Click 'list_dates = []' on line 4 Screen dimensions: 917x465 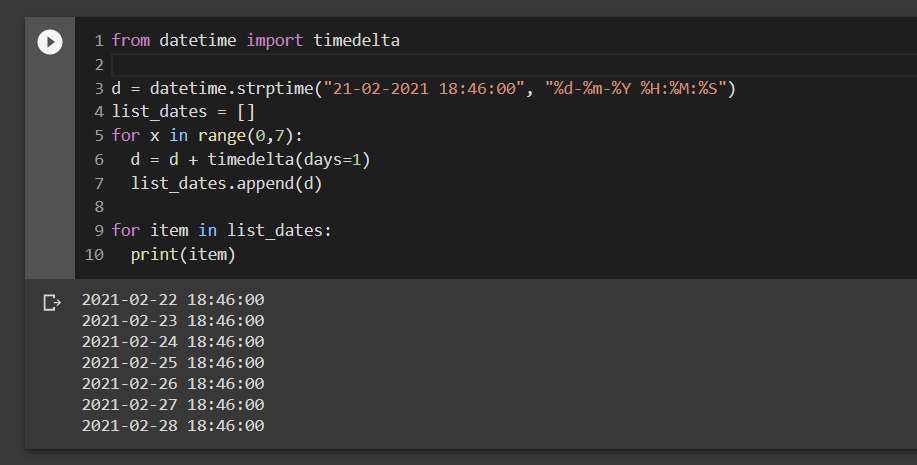183,112
